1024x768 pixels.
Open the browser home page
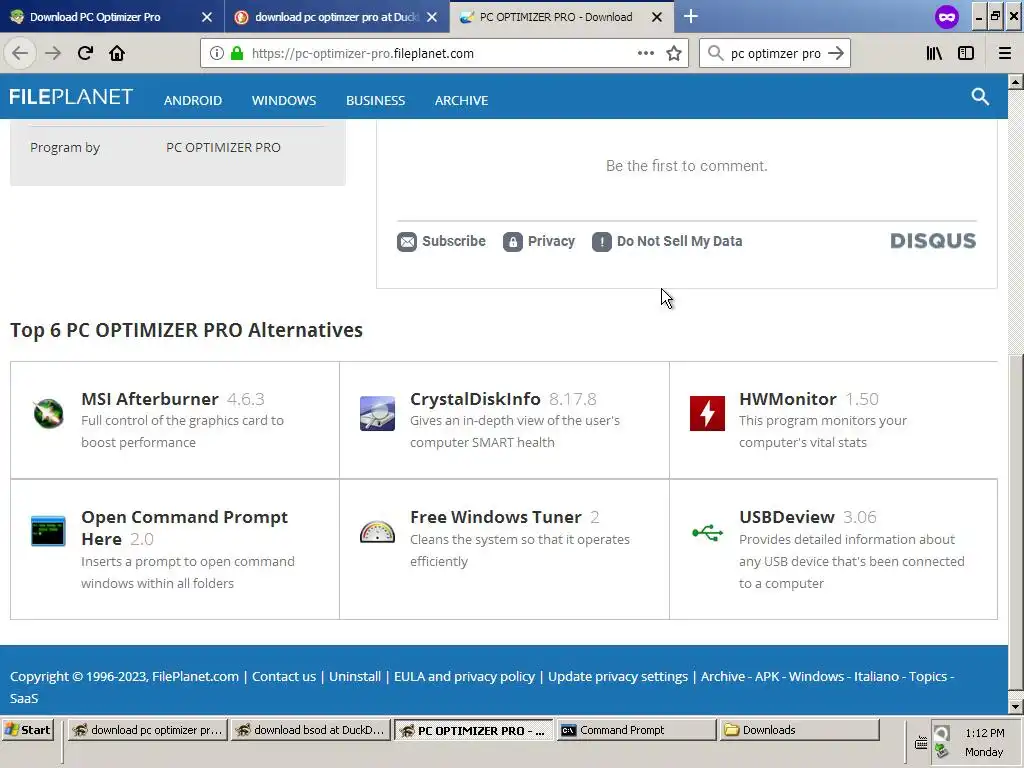click(x=117, y=53)
